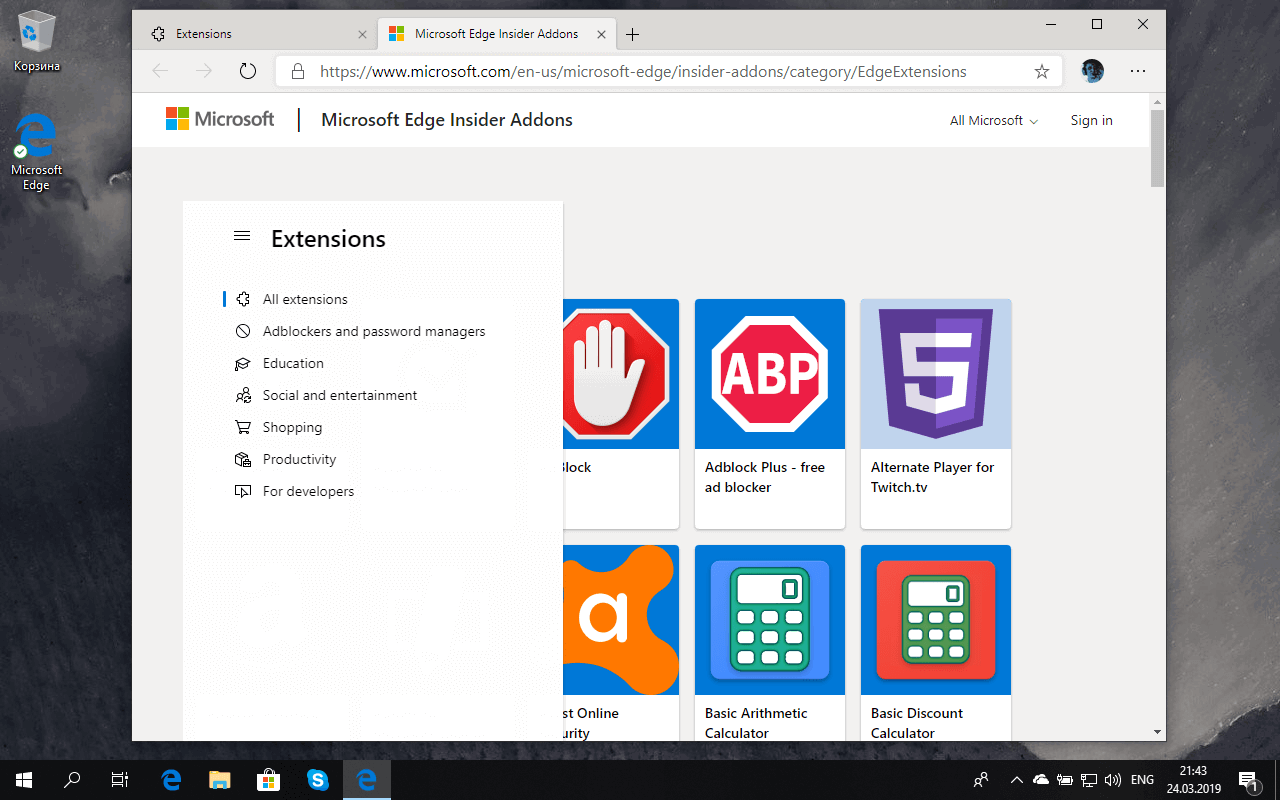Open the Productivity category

click(x=299, y=459)
